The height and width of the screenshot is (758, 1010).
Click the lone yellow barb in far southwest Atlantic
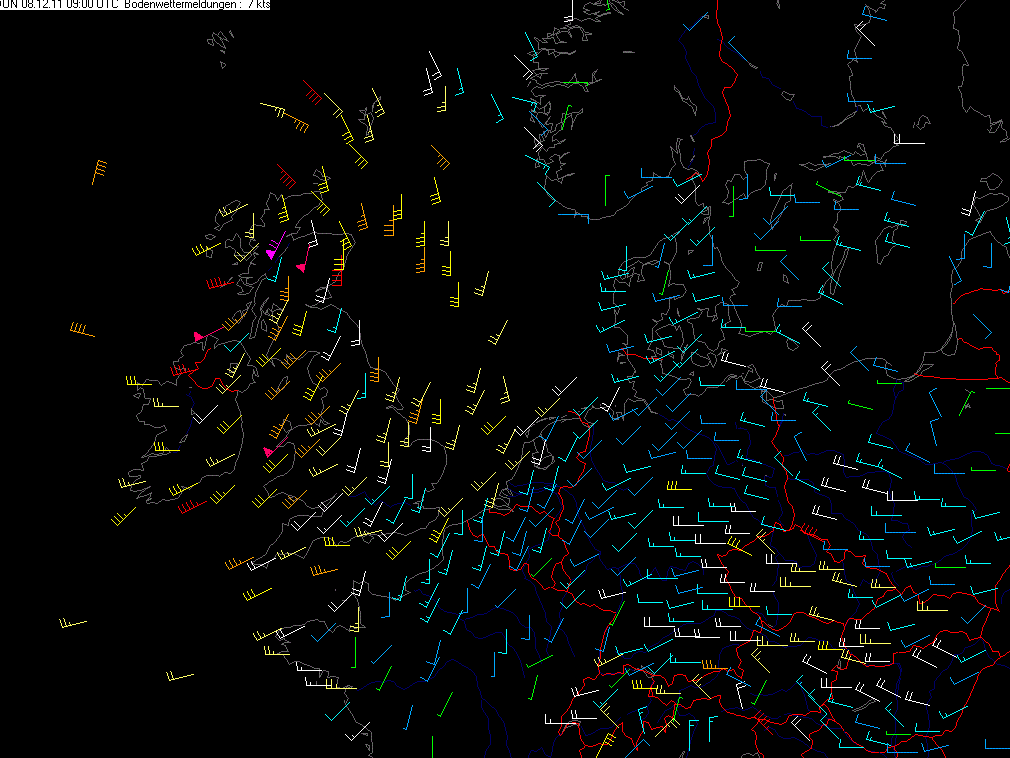coord(72,623)
